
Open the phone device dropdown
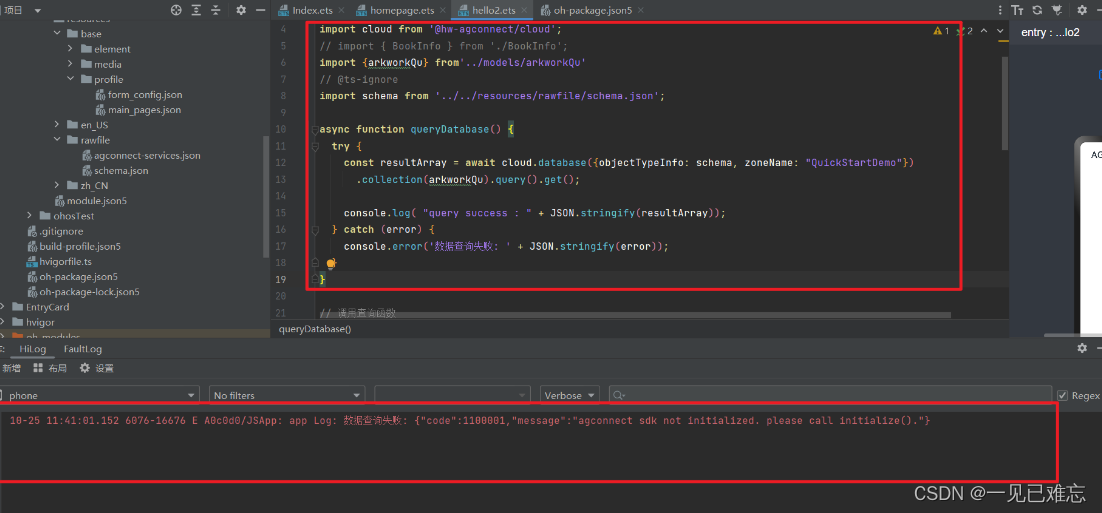tap(98, 396)
